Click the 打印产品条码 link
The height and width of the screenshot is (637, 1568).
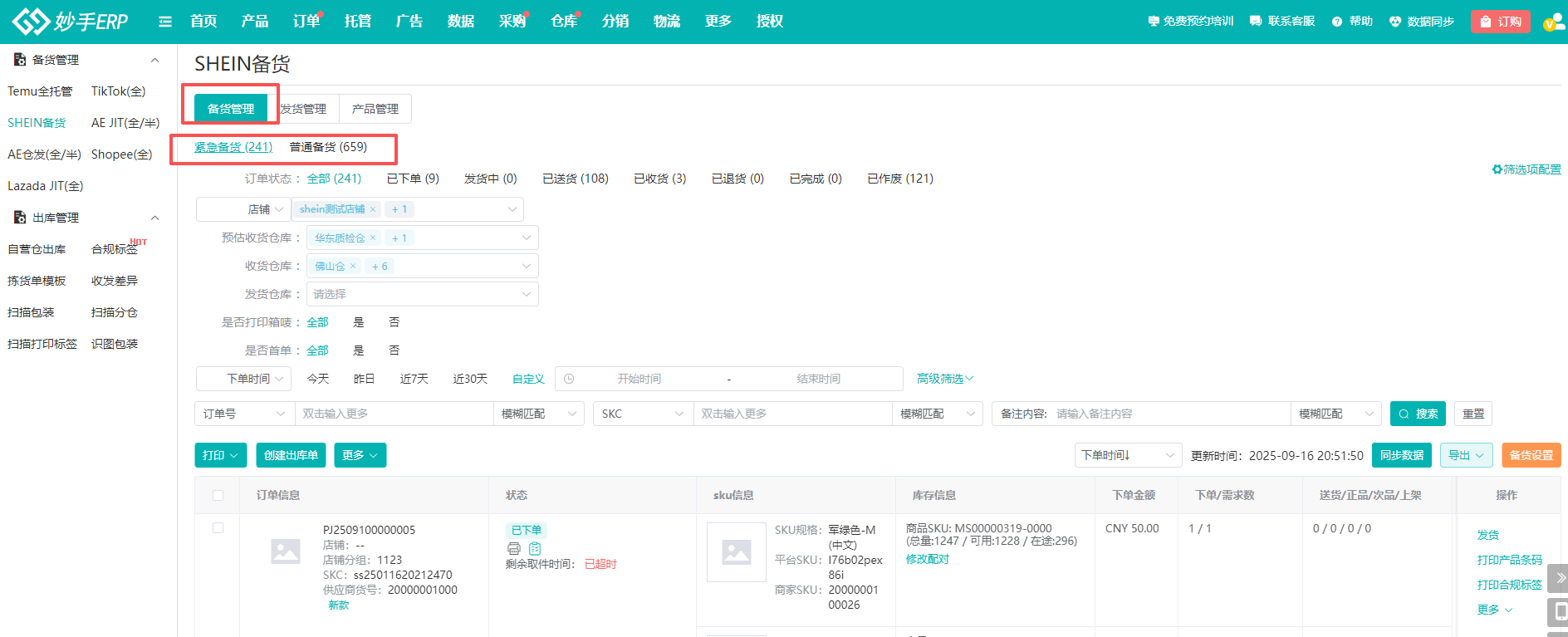pos(1509,560)
